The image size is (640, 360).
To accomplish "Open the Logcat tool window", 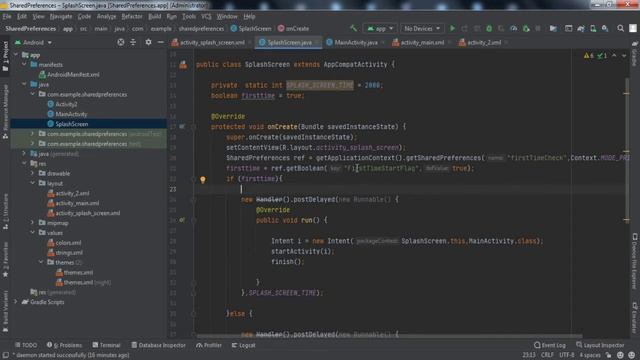I will tap(243, 345).
